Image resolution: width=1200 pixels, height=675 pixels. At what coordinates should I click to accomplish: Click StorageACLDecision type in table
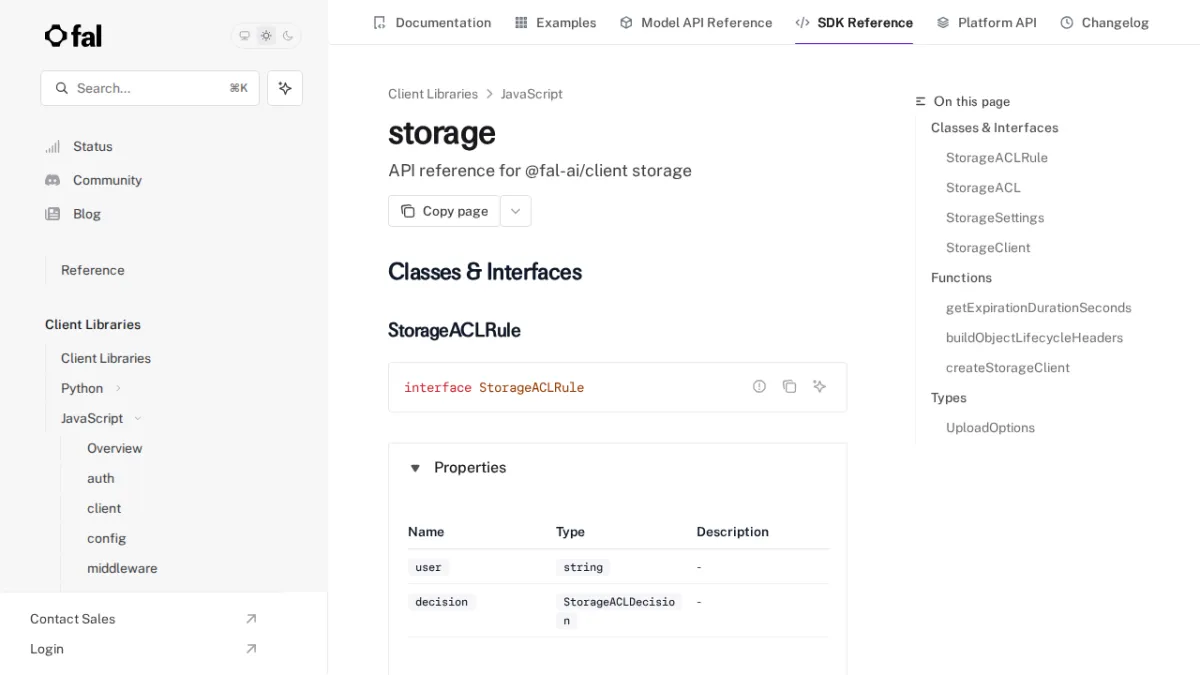tap(619, 611)
